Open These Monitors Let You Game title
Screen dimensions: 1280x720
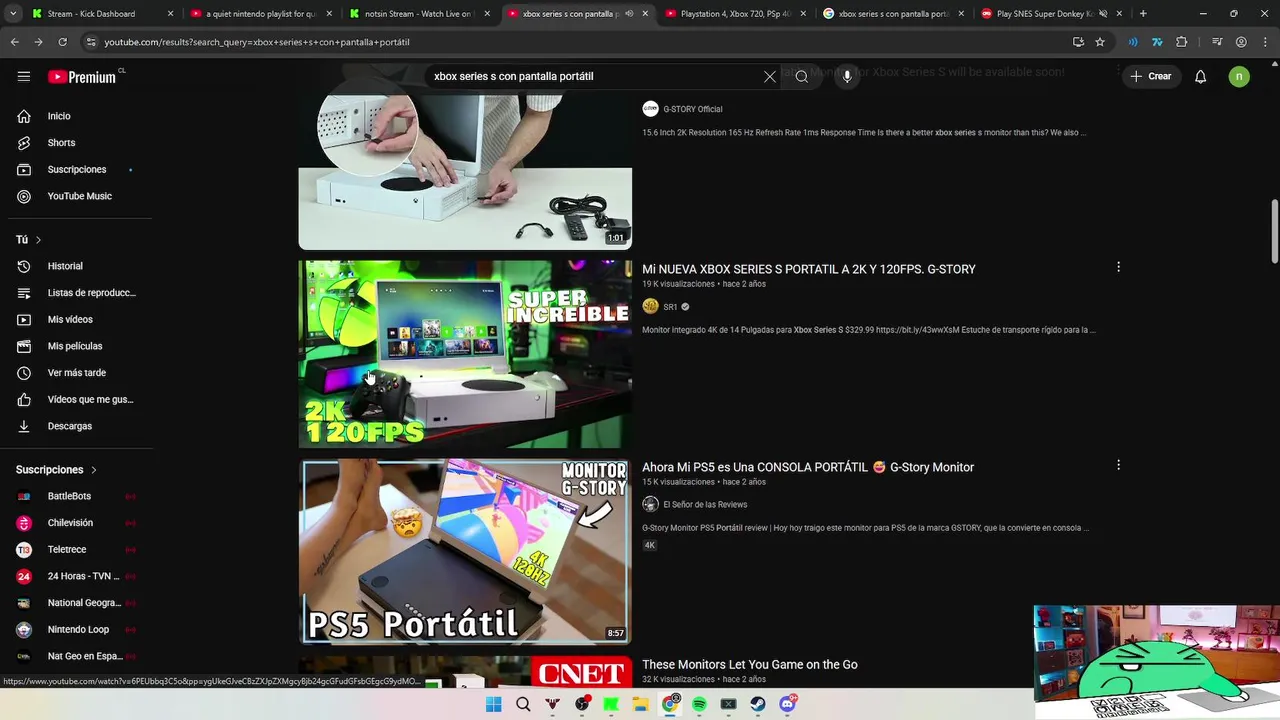[750, 664]
